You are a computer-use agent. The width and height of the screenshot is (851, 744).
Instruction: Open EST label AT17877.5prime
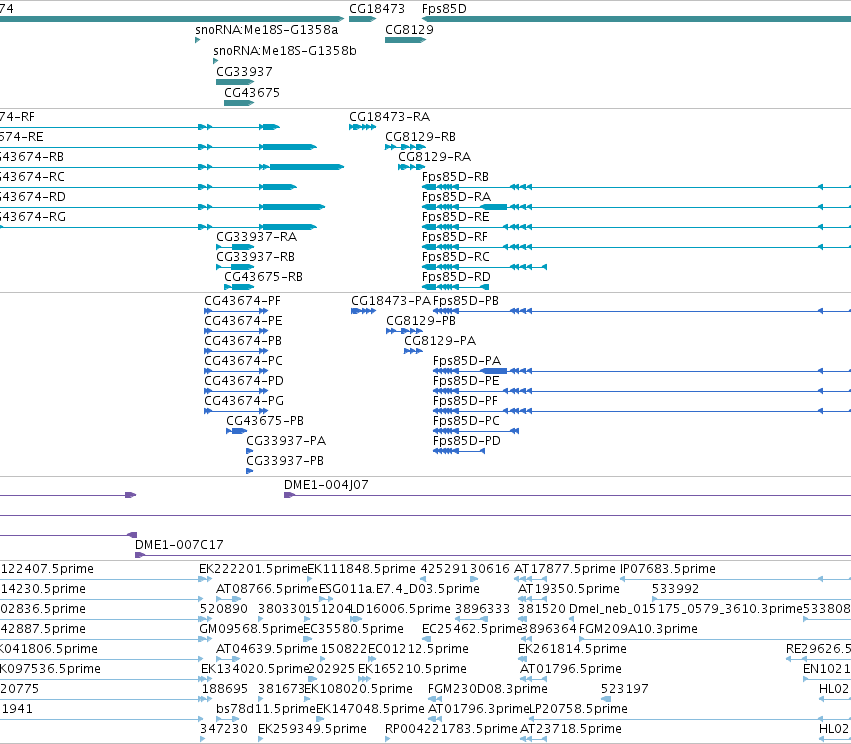tap(564, 569)
